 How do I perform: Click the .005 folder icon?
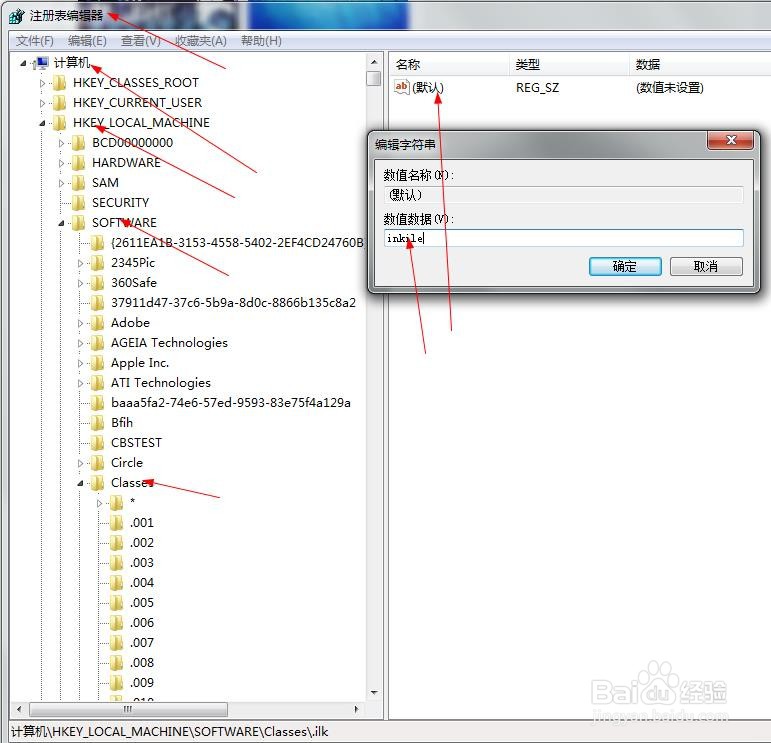117,603
